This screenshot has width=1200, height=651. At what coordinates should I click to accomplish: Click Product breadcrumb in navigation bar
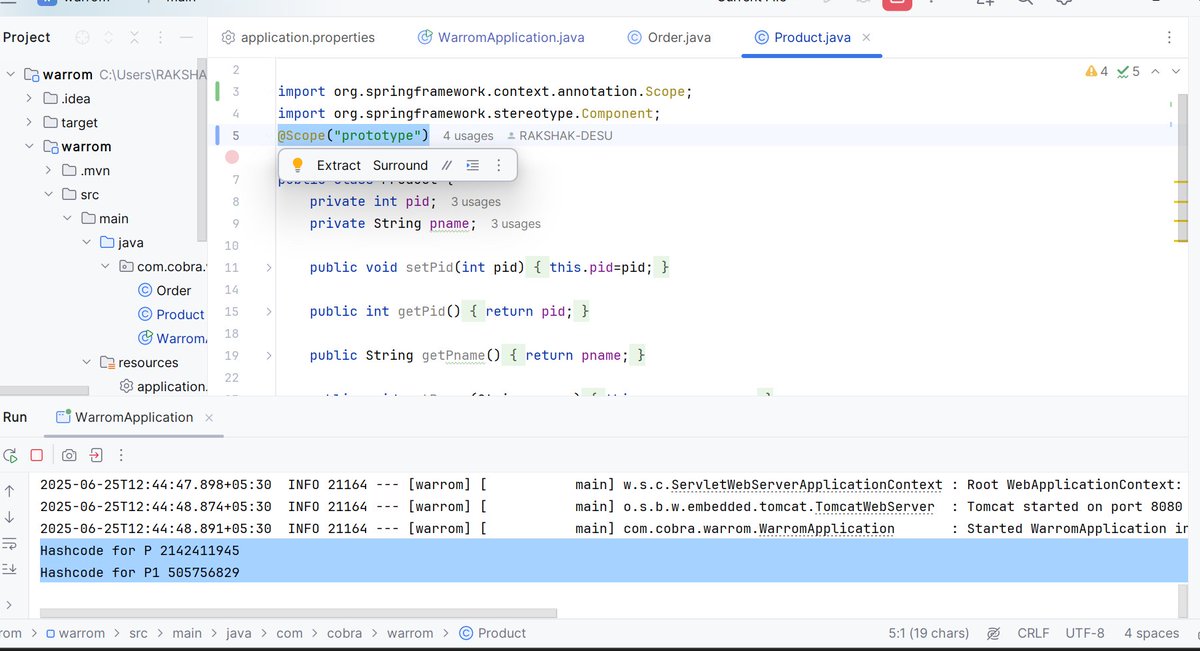coord(493,633)
